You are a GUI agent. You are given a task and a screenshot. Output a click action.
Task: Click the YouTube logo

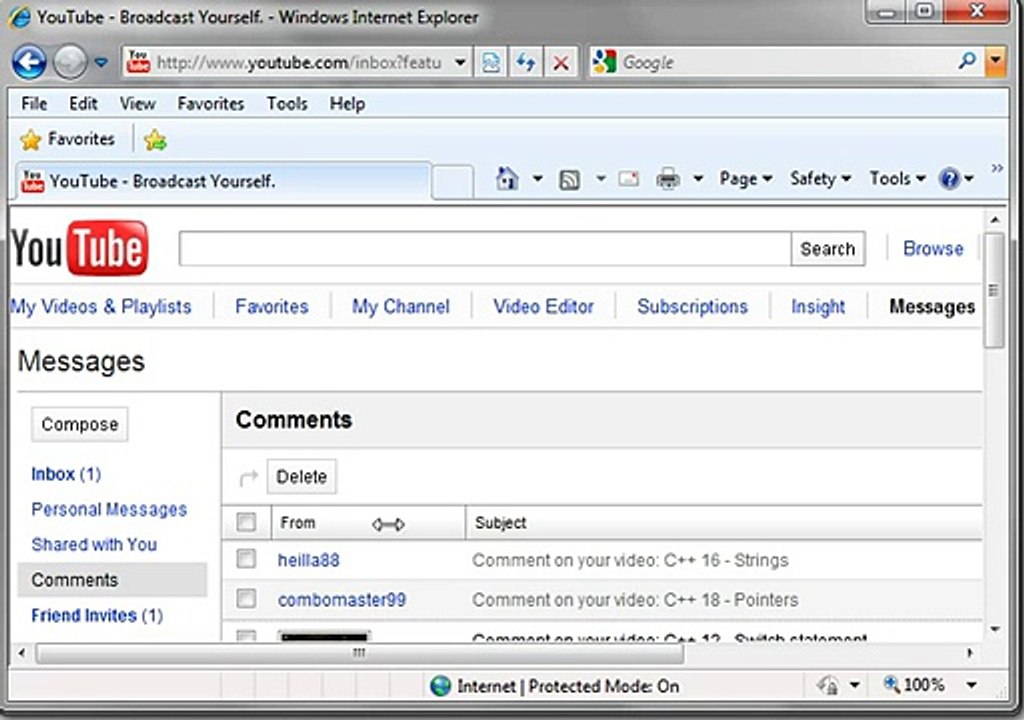pos(80,248)
